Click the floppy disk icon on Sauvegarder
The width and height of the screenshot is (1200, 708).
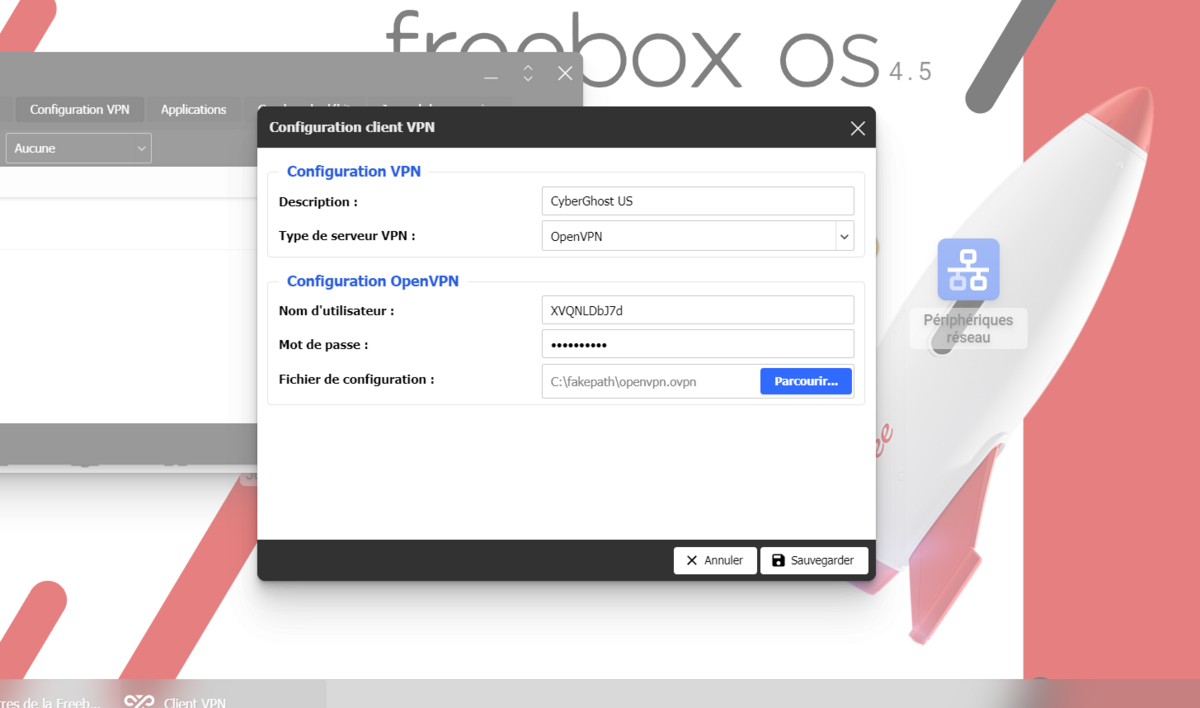coord(779,561)
